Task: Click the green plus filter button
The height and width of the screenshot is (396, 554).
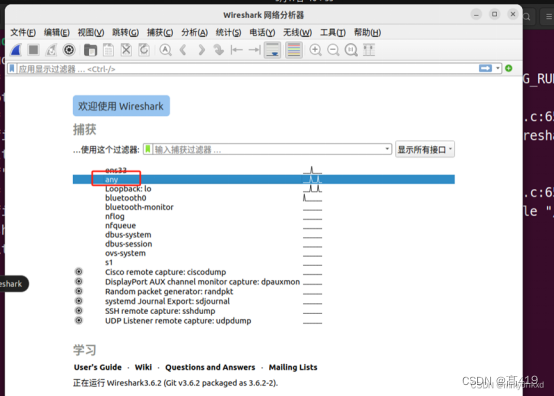Action: click(x=509, y=68)
